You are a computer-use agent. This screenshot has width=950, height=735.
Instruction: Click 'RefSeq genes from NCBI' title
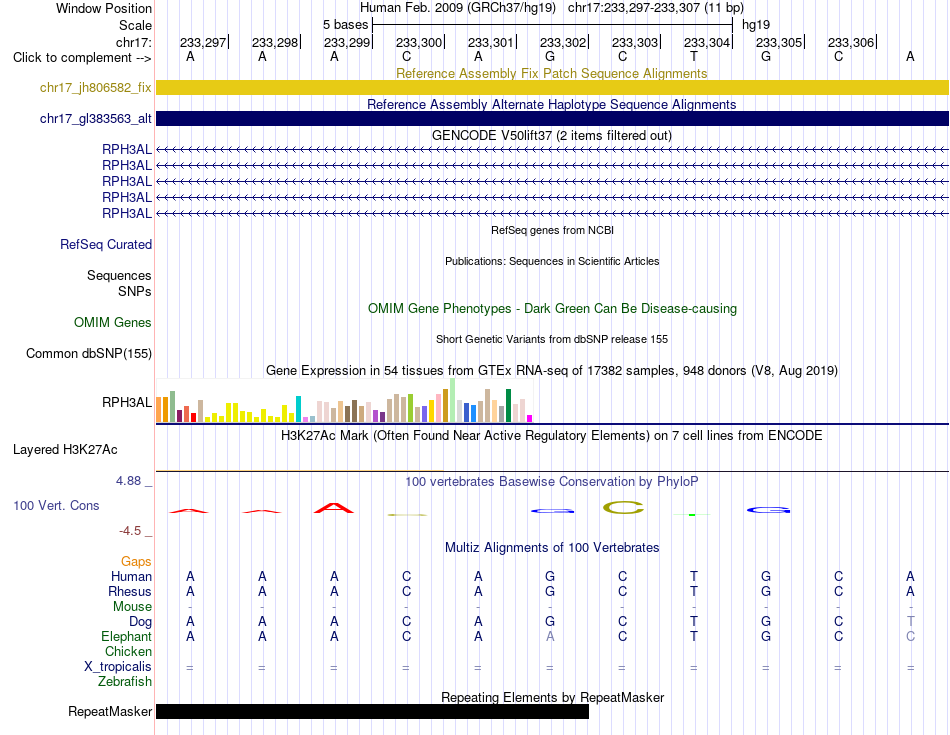pos(552,230)
